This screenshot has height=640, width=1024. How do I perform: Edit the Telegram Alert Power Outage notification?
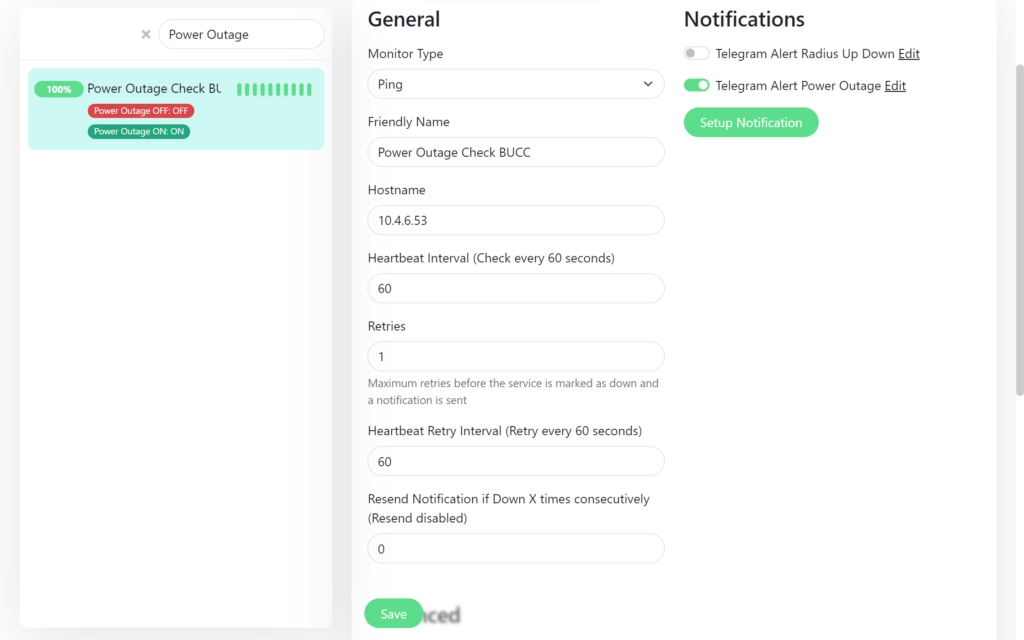pyautogui.click(x=895, y=86)
